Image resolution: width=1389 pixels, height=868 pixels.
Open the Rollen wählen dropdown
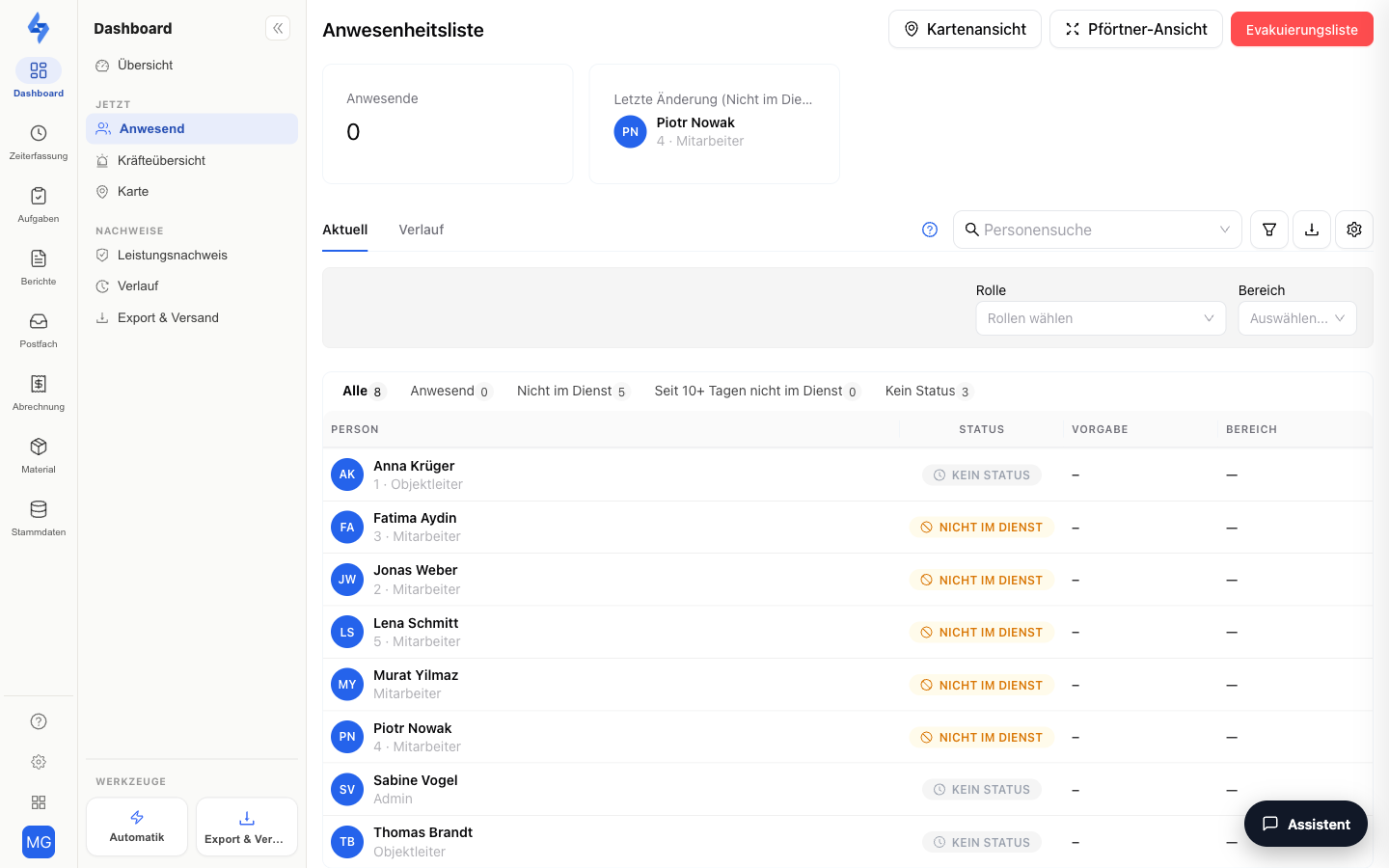(1101, 318)
